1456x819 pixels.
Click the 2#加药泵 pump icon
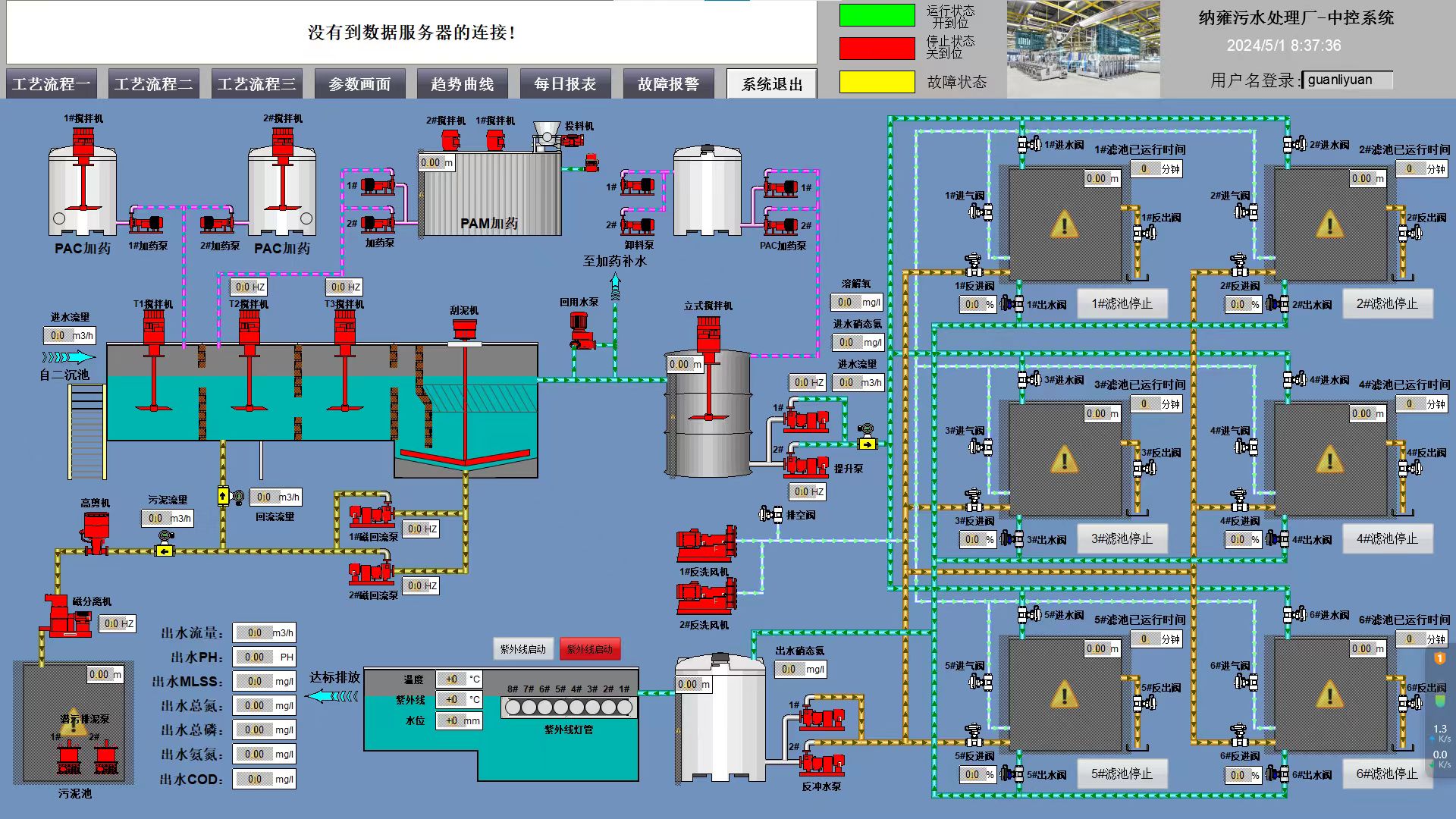[x=218, y=223]
